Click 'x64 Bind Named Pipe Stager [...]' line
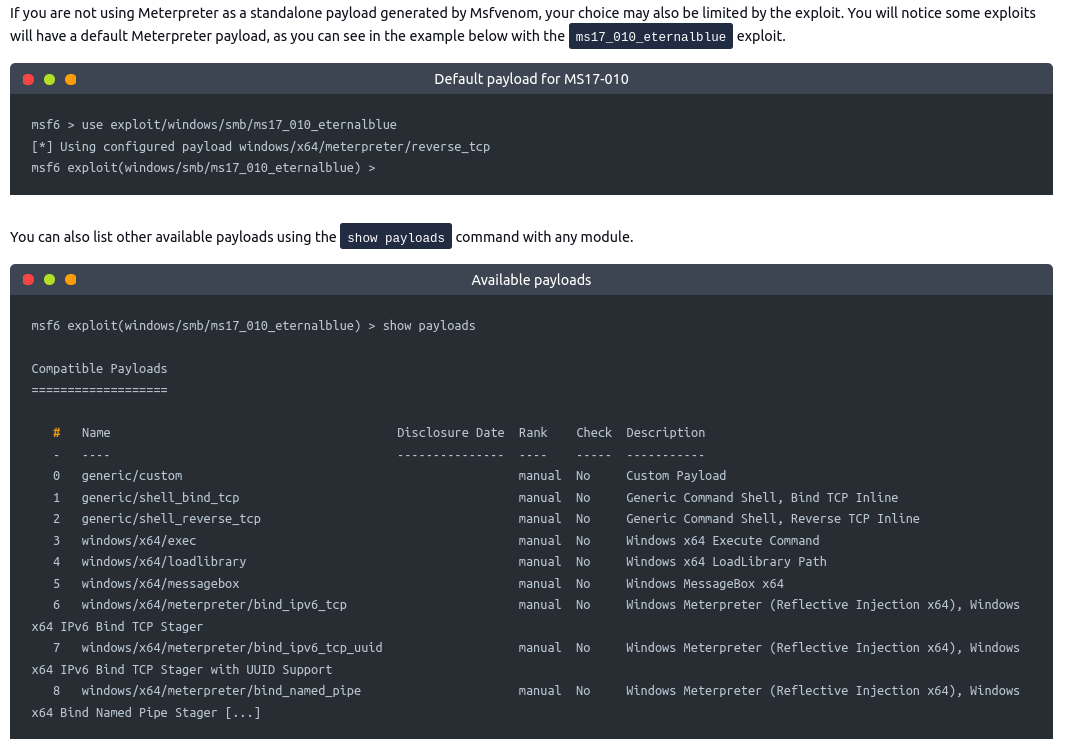This screenshot has width=1071, height=754. 146,713
